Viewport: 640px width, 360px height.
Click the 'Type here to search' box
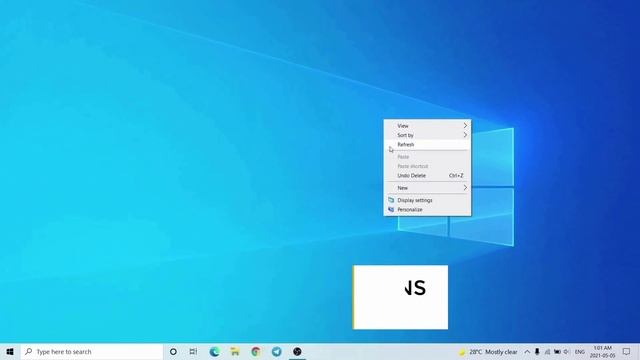click(x=92, y=351)
